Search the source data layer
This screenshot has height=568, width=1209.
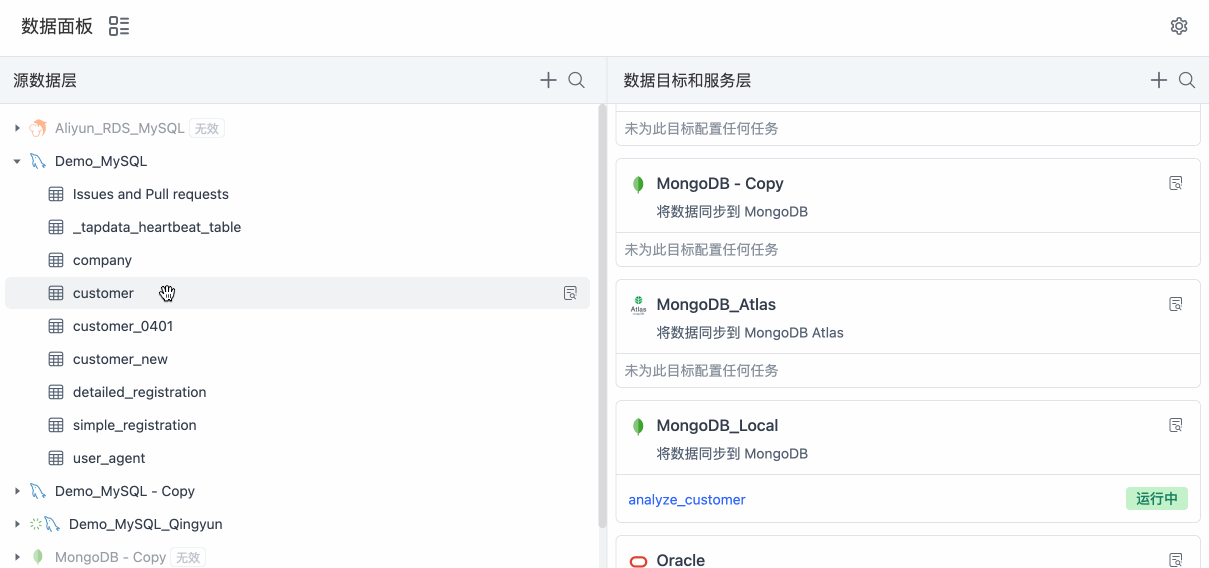[x=577, y=80]
